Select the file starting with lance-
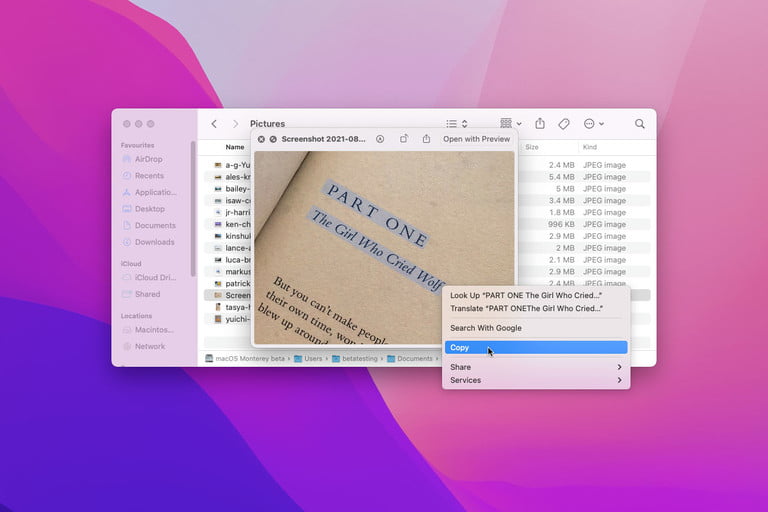768x512 pixels. (232, 248)
